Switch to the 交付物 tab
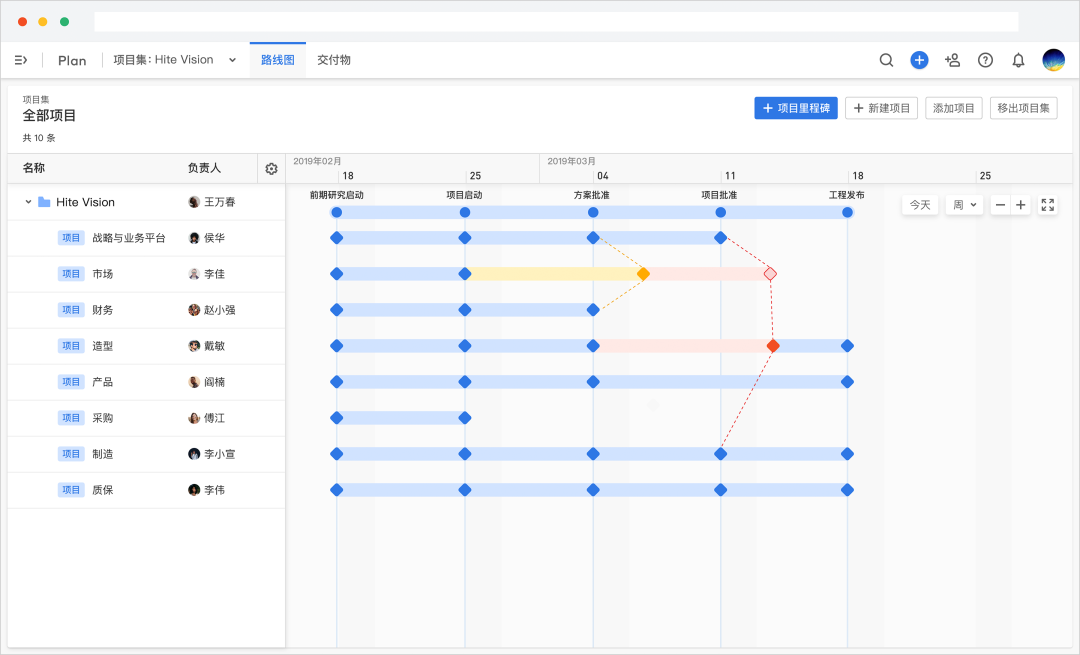 pos(333,60)
